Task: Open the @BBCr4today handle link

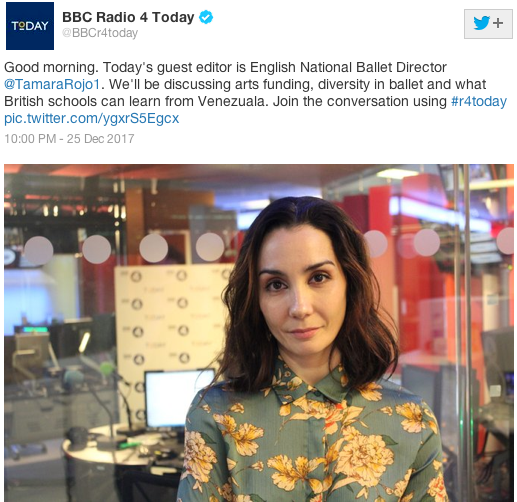Action: click(x=100, y=33)
